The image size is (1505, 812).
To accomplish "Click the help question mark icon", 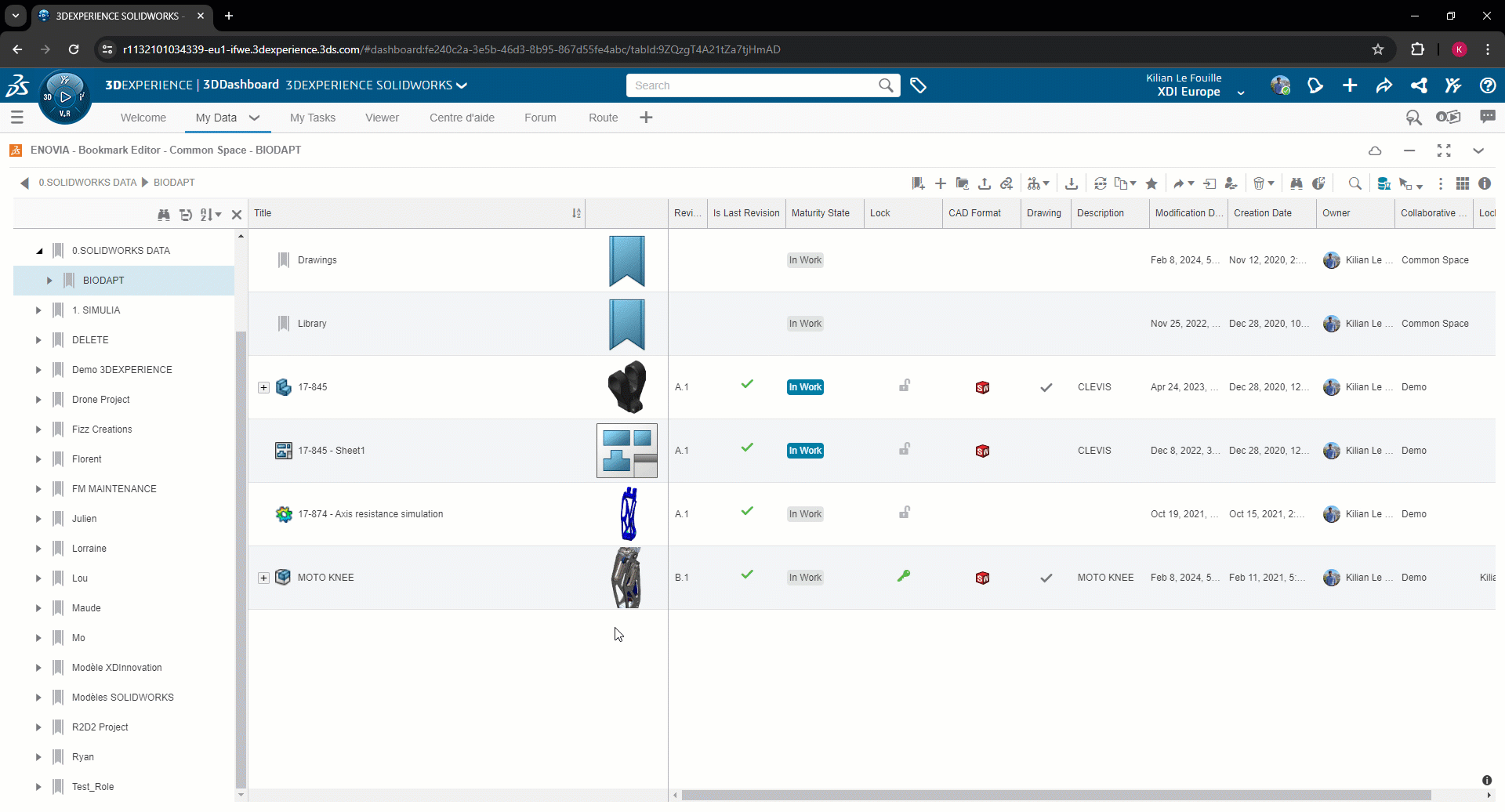I will [1487, 85].
